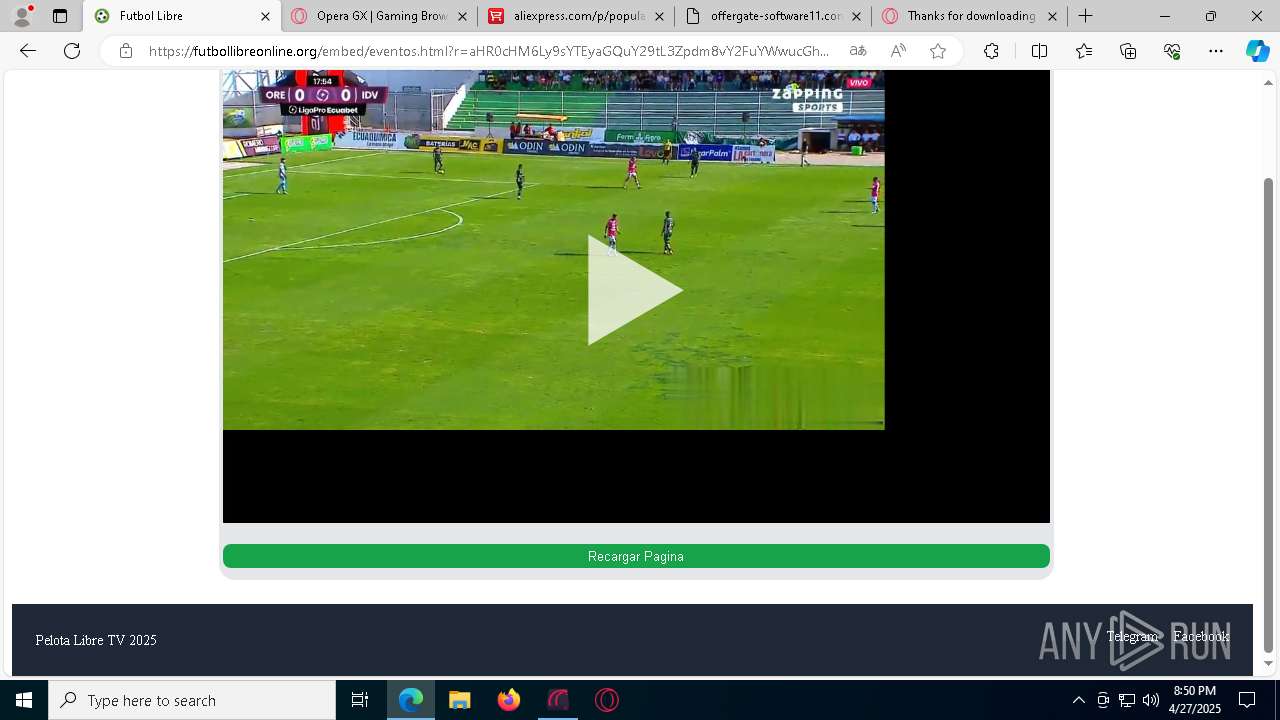Viewport: 1280px width, 720px height.
Task: Refresh the current page
Action: coord(72,51)
